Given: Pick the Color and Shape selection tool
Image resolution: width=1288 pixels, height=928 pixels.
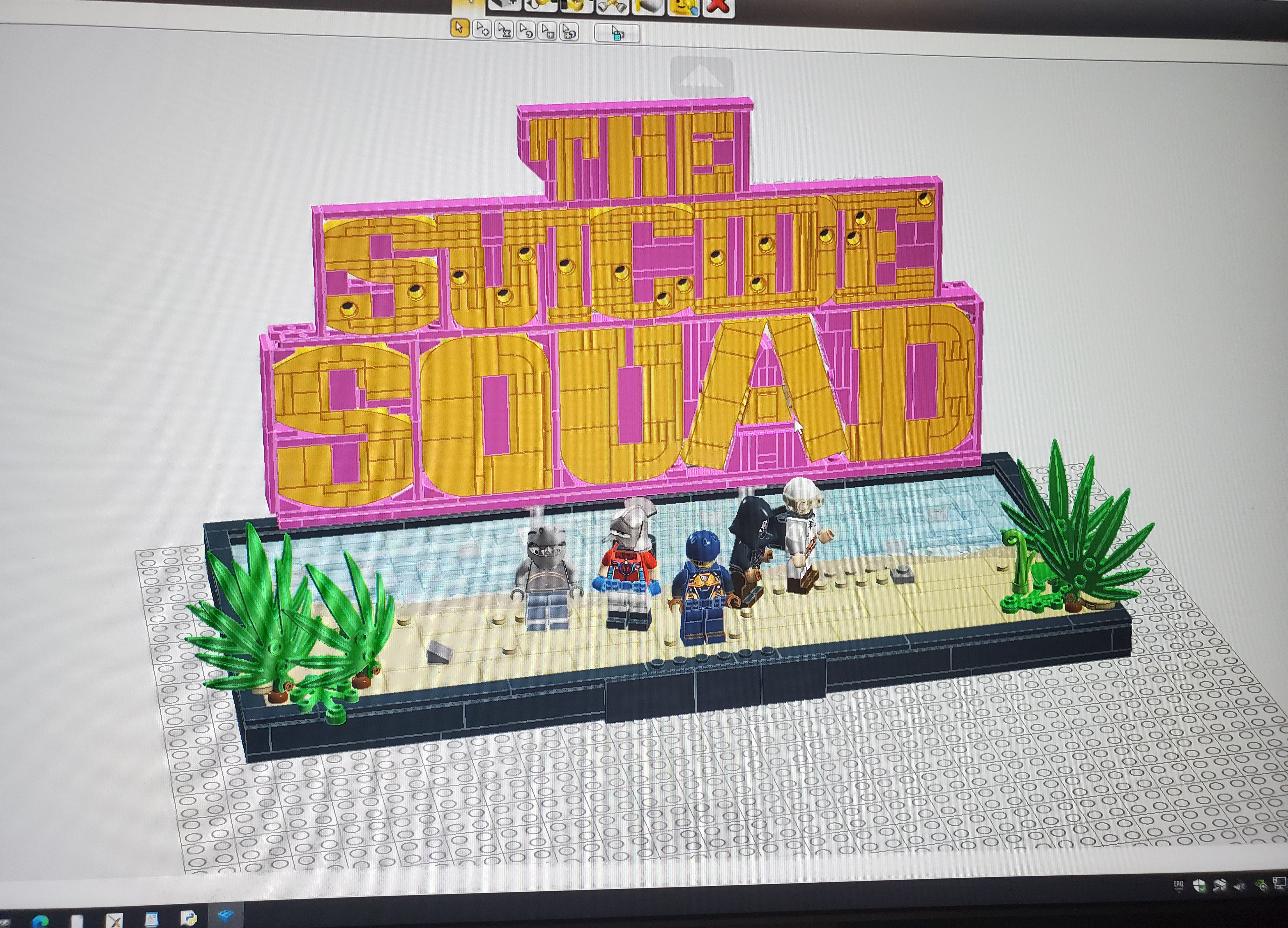Looking at the screenshot, I should 569,32.
